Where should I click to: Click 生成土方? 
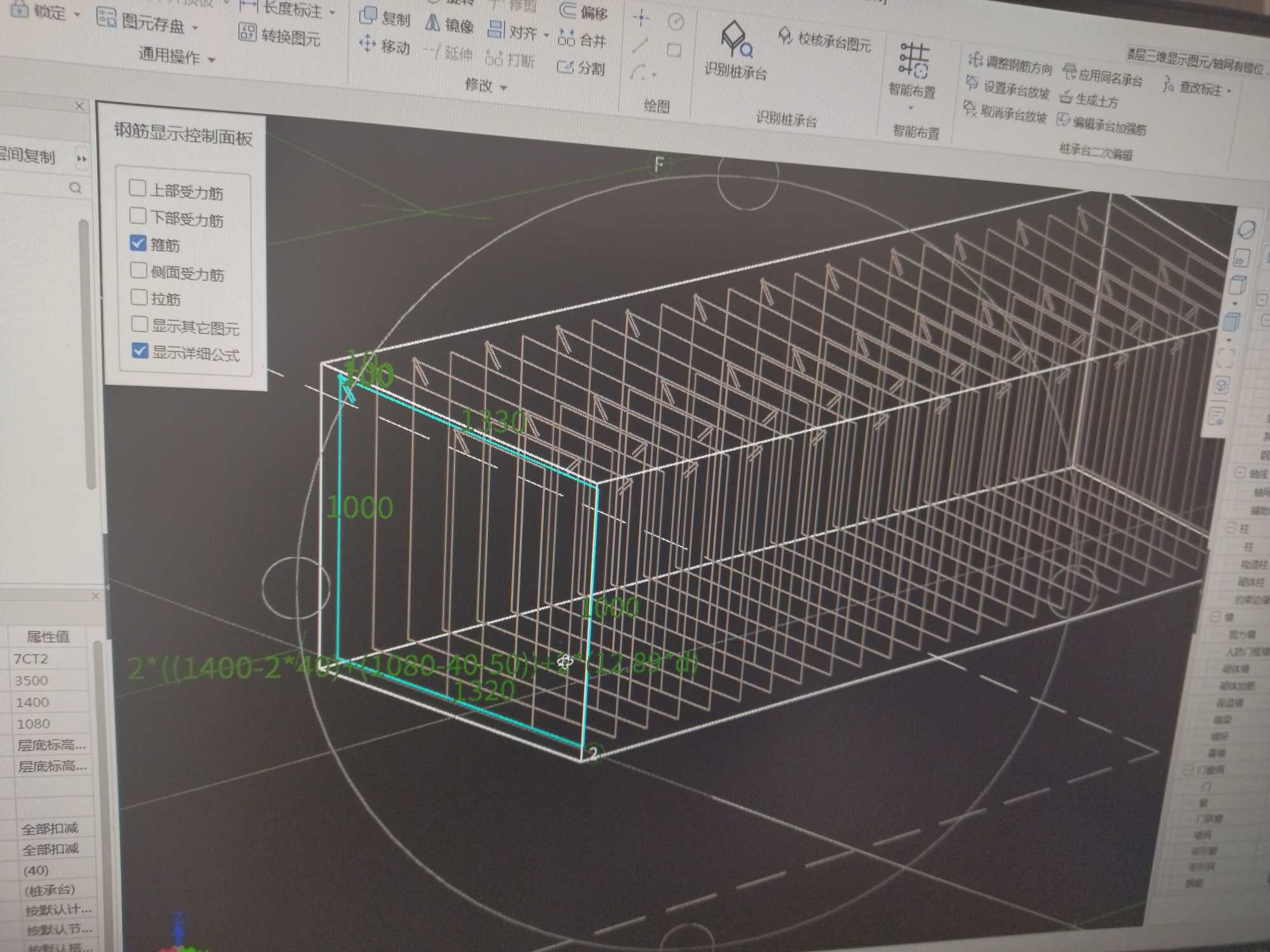point(1090,99)
